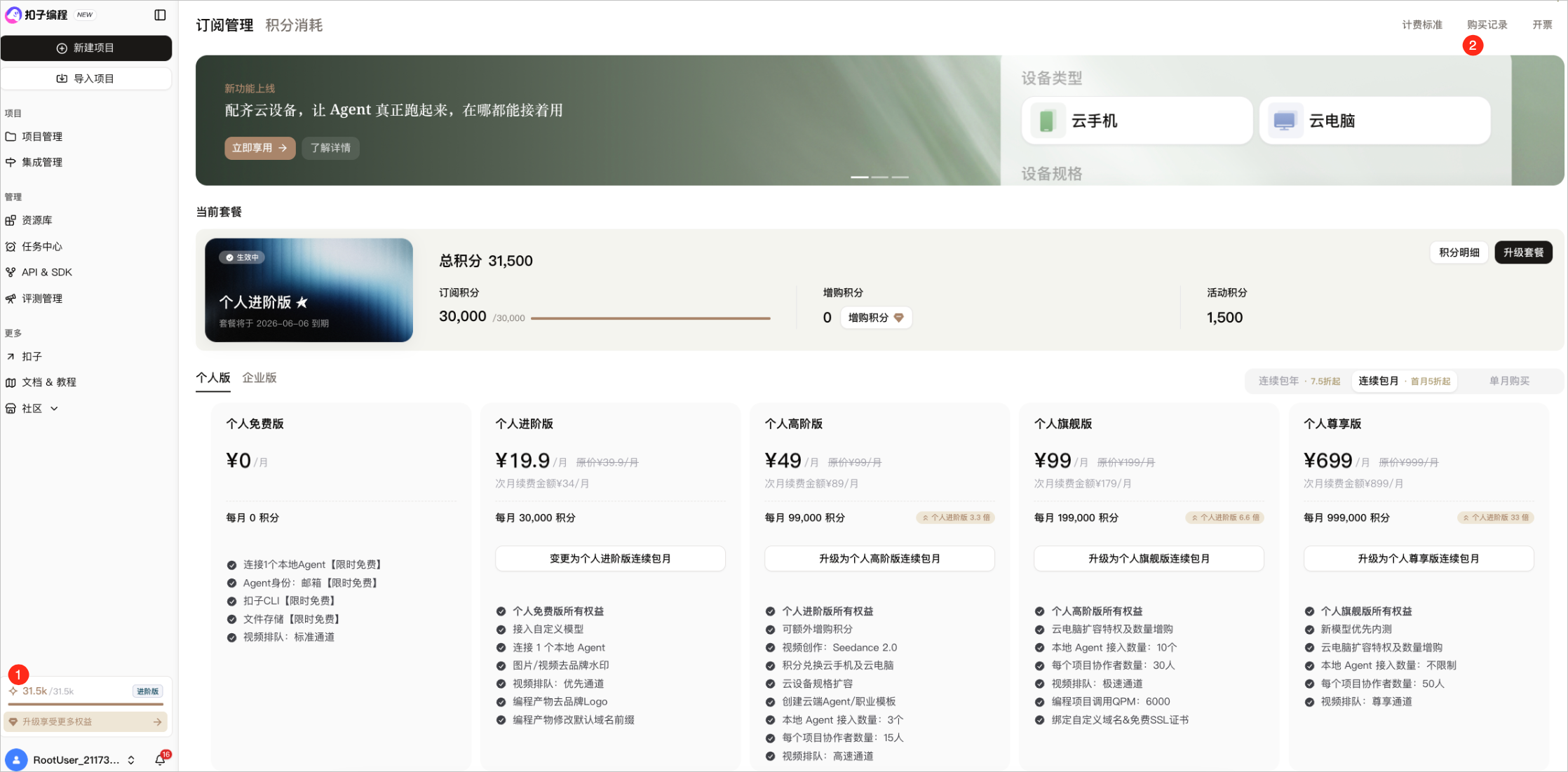Click the 个人进阶版 6.6 倍 badge
This screenshot has height=772, width=1568.
(1225, 517)
